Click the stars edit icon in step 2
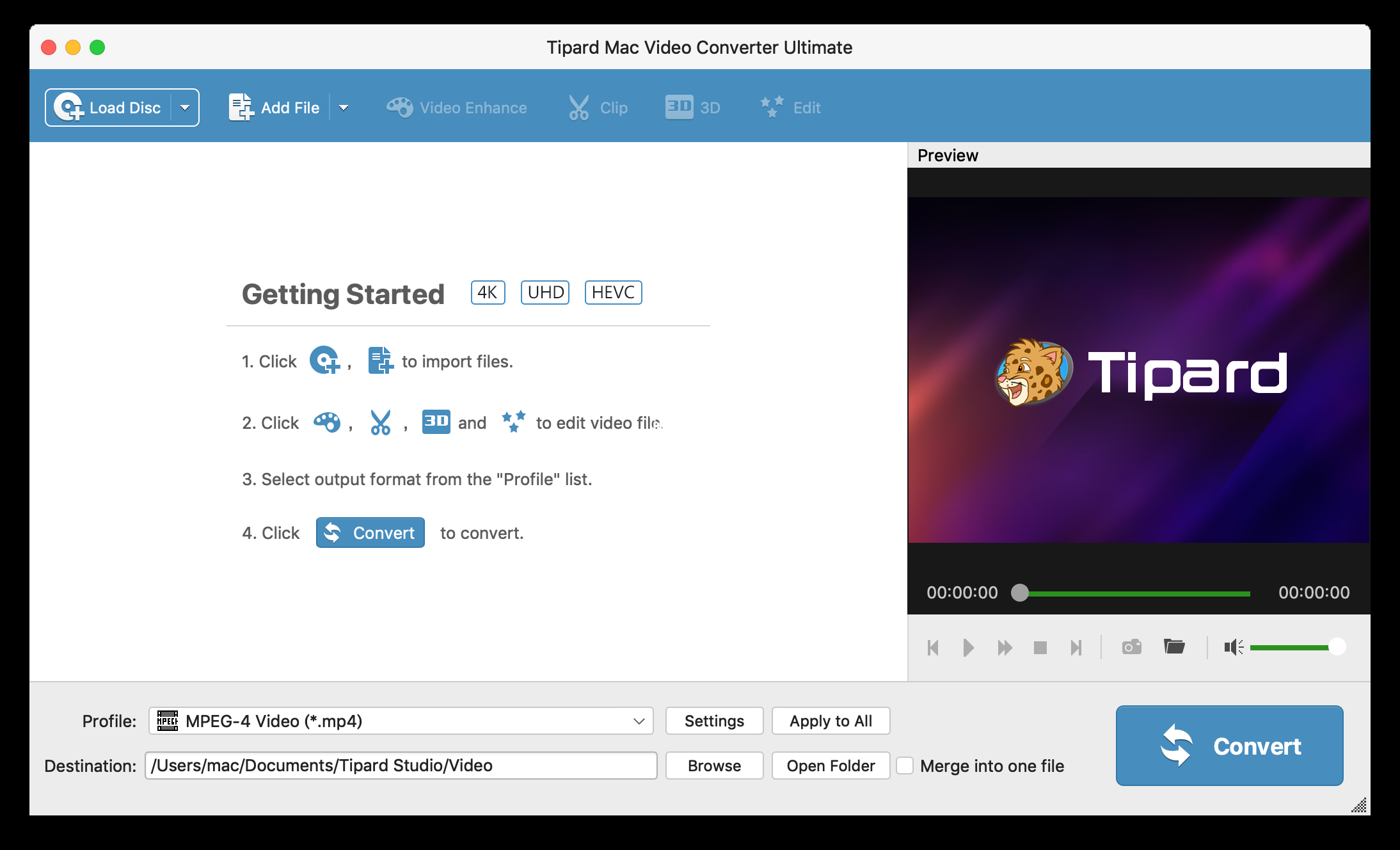 [x=514, y=422]
